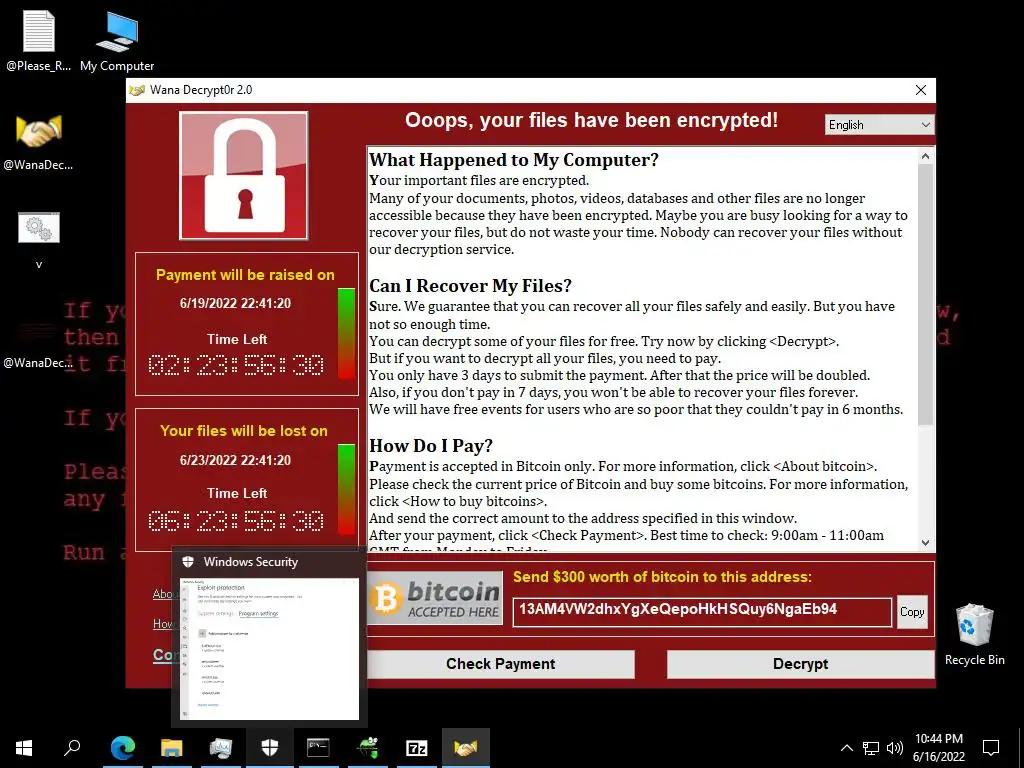
Task: Click 'Can I Recover My Files?' heading
Action: click(x=470, y=286)
